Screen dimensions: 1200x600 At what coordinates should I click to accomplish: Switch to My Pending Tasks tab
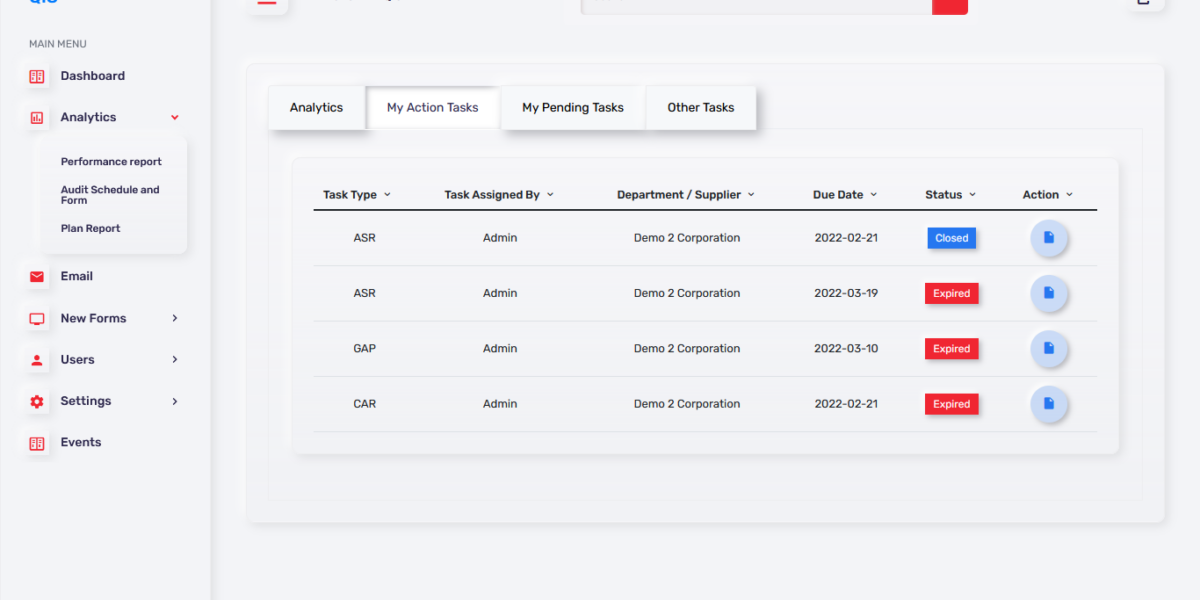click(572, 108)
